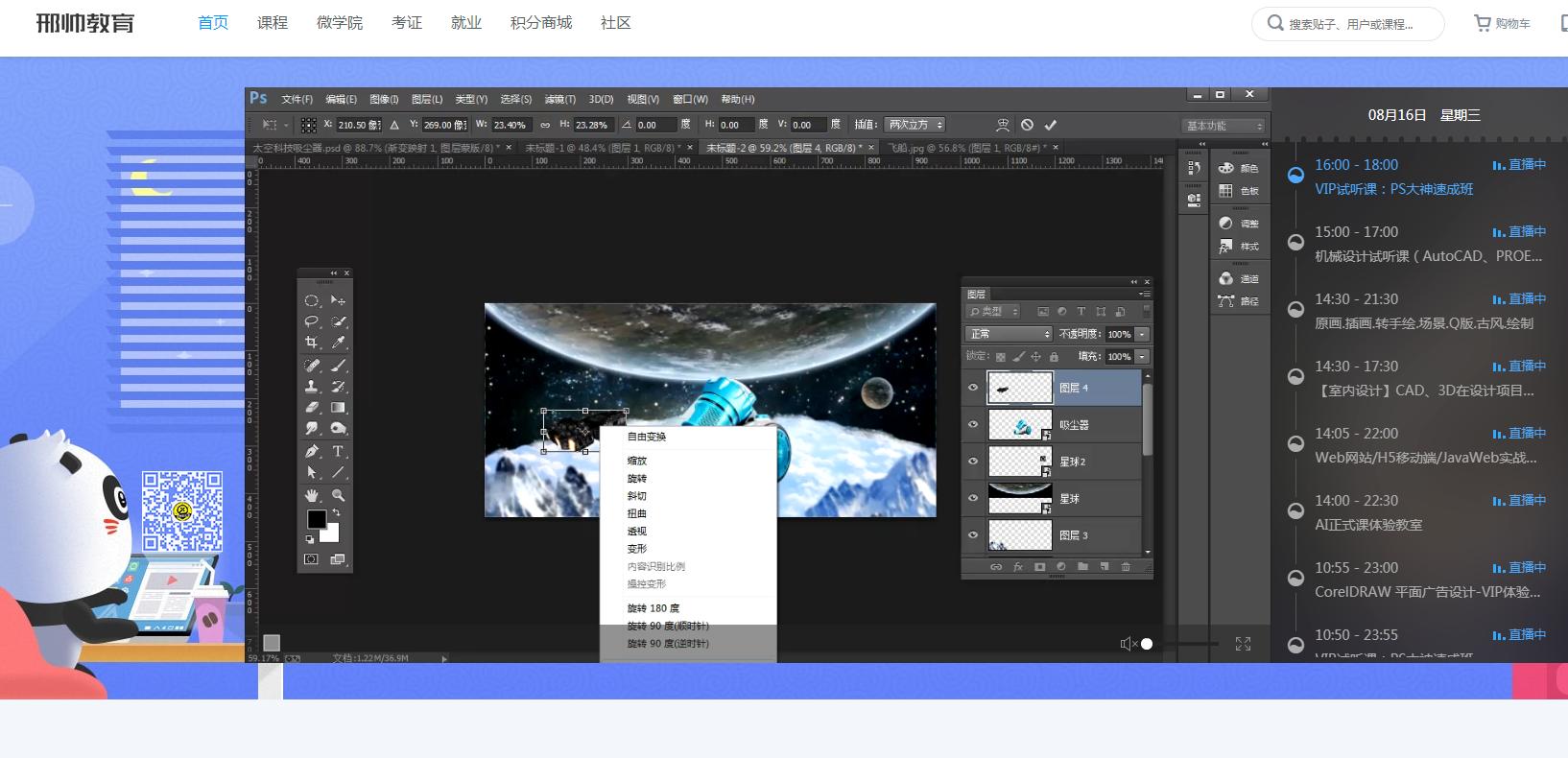This screenshot has width=1568, height=758.
Task: Toggle visibility of the 星球2 layer
Action: (x=973, y=462)
